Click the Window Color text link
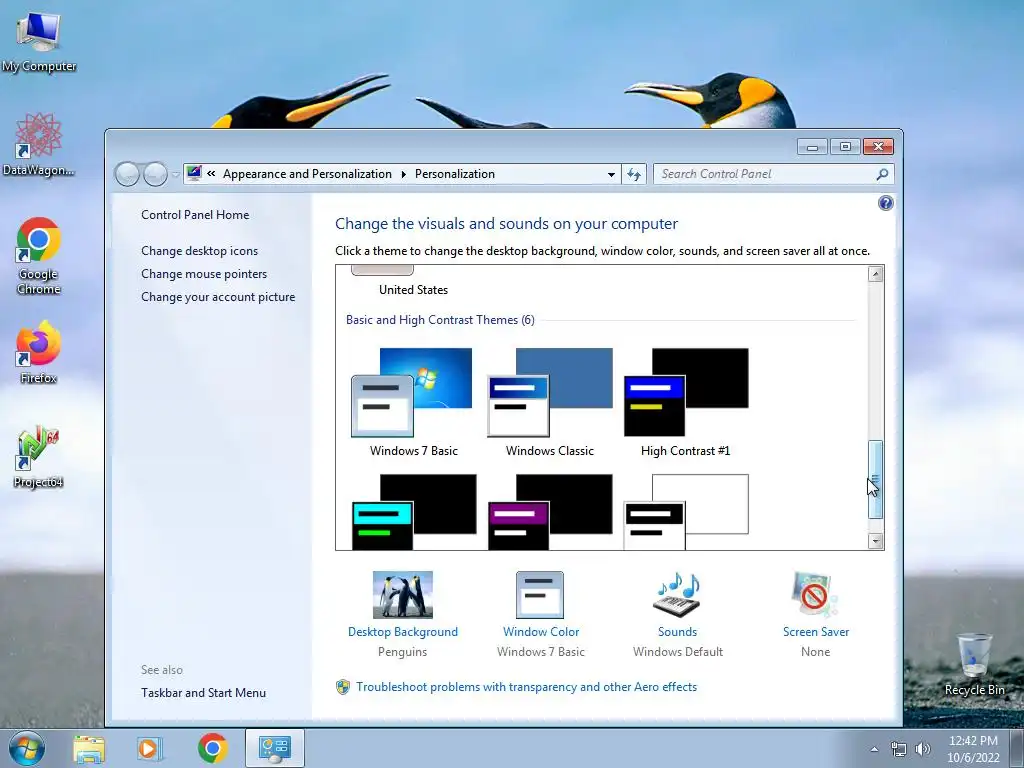Viewport: 1024px width, 768px height. (x=541, y=632)
